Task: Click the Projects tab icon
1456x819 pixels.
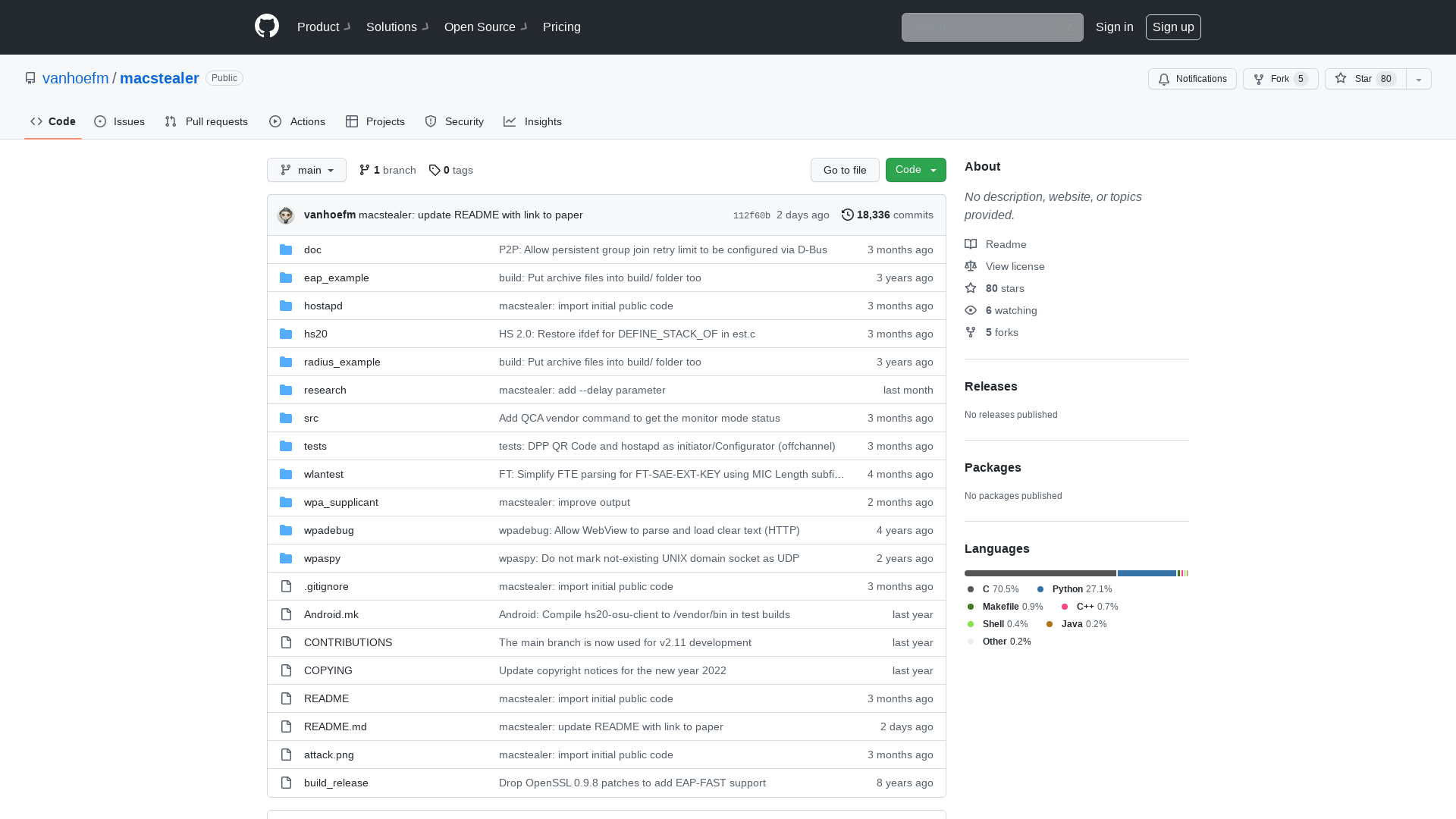Action: coord(352,121)
